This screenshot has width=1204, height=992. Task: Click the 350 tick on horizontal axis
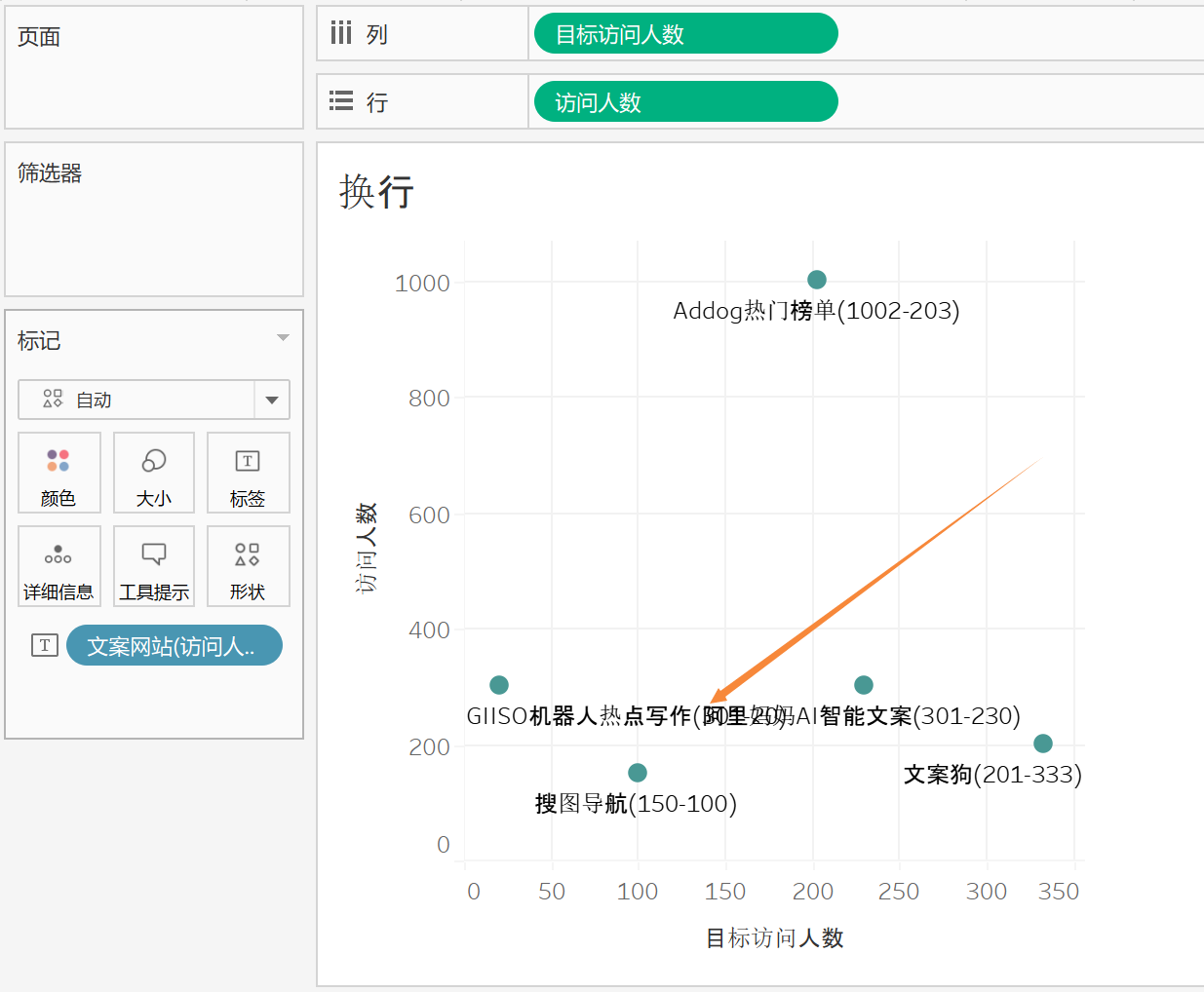[1059, 892]
